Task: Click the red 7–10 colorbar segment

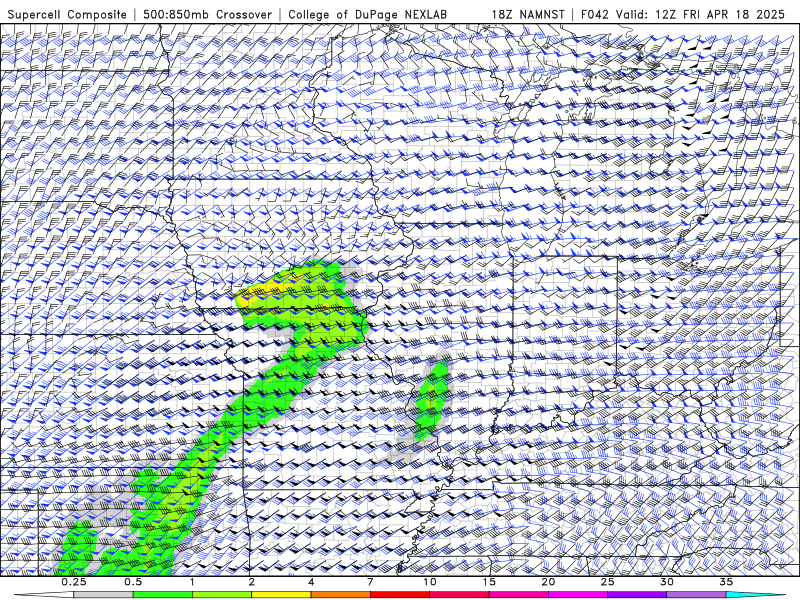Action: click(399, 595)
